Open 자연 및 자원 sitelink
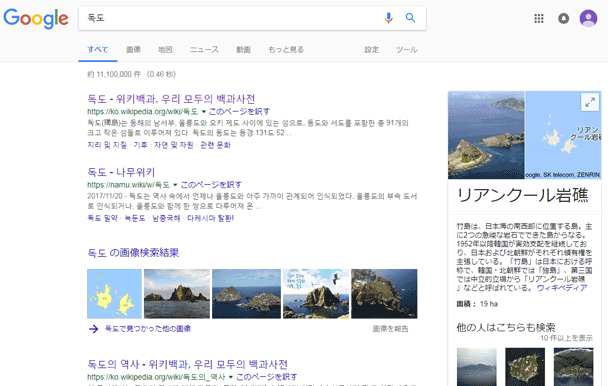608x386 pixels. (x=173, y=145)
